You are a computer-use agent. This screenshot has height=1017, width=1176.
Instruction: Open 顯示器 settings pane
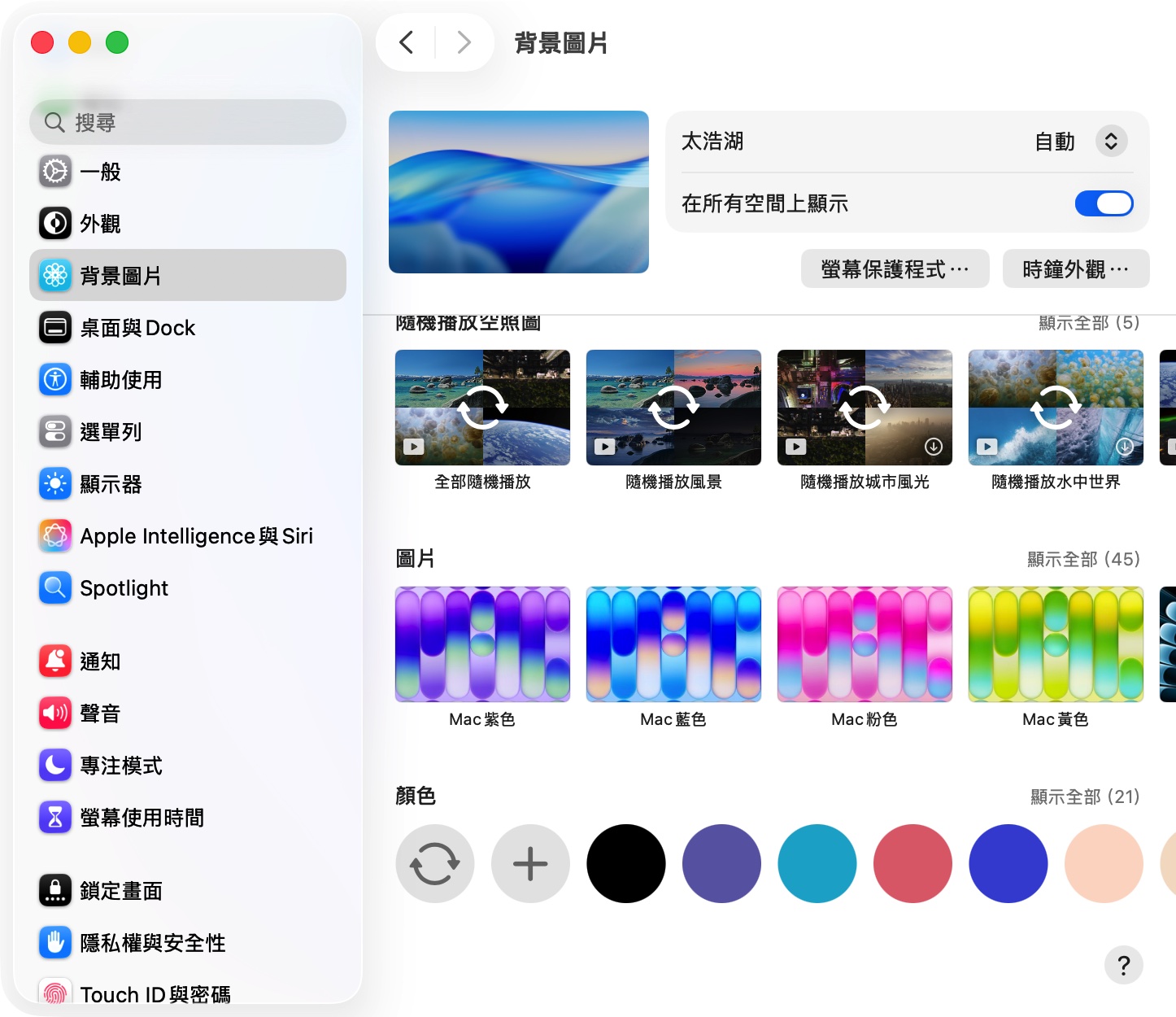click(x=188, y=484)
